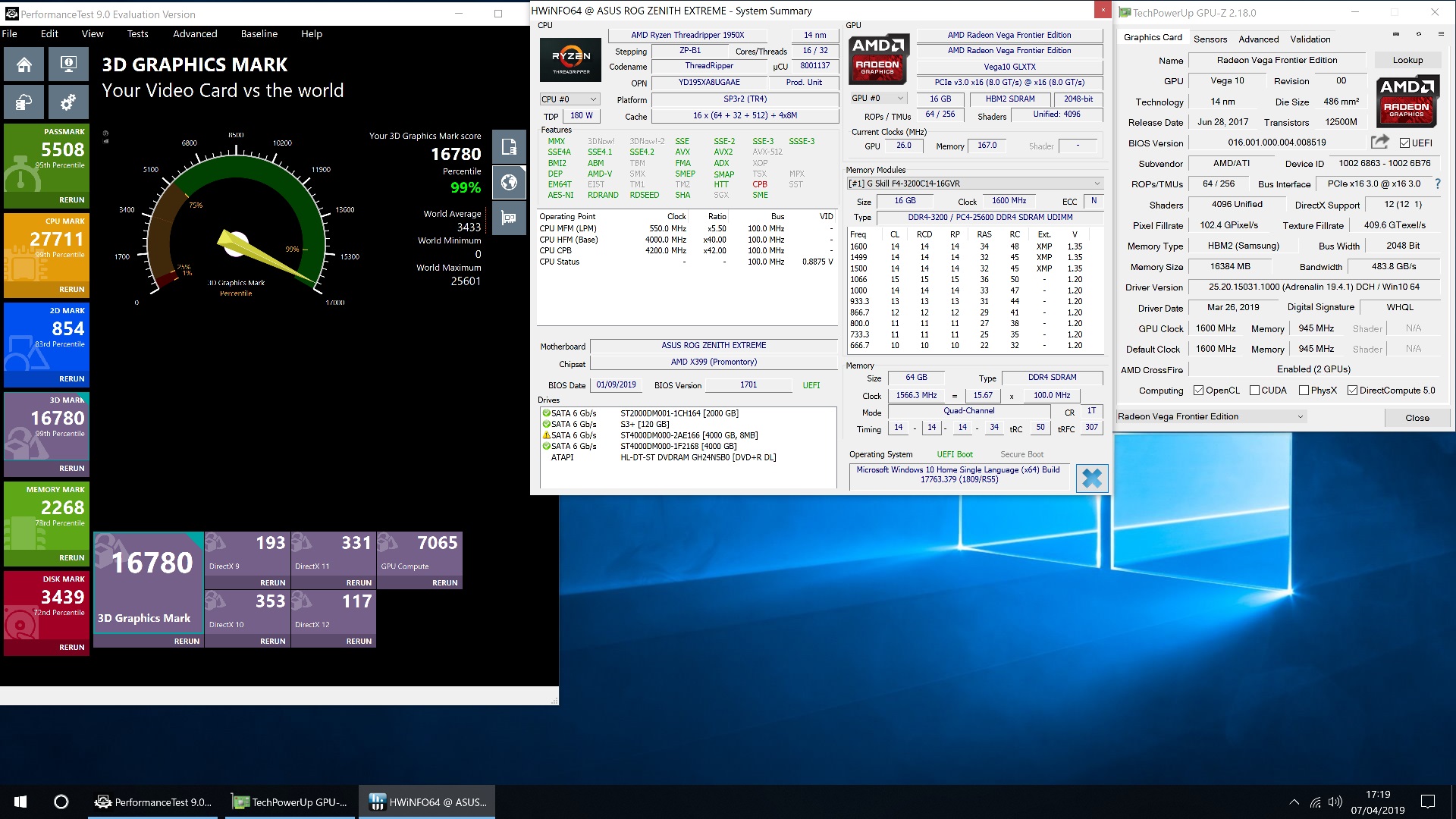Click the GPU-Z refresh icon
This screenshot has width=1456, height=819.
click(x=1418, y=34)
